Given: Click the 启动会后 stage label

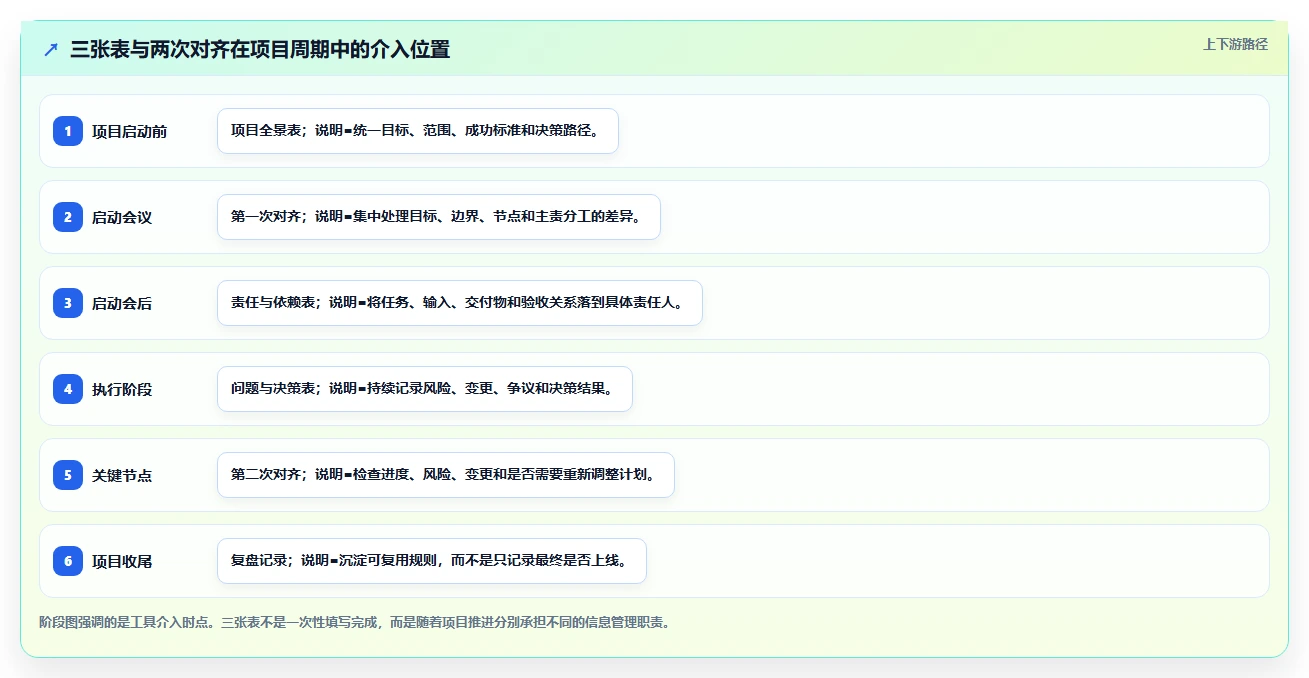Looking at the screenshot, I should click(122, 303).
